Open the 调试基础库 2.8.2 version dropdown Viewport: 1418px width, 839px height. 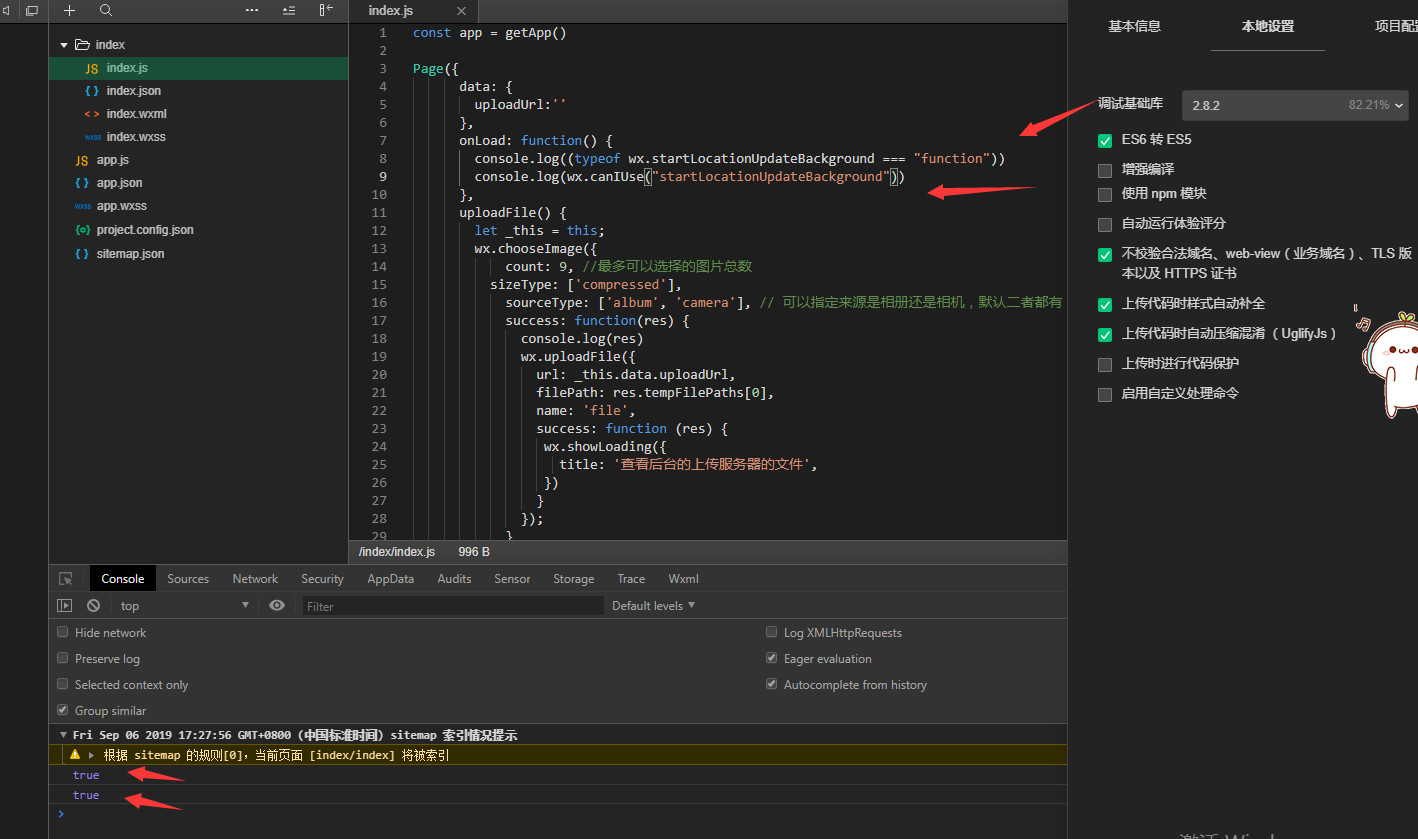(x=1295, y=105)
